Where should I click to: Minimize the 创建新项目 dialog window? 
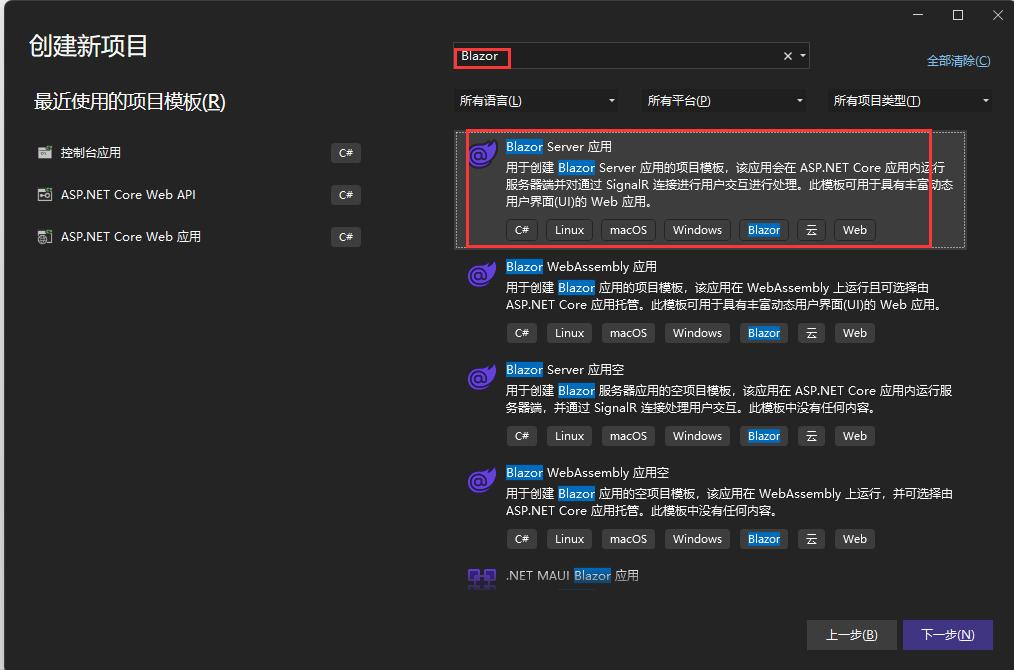pos(918,15)
